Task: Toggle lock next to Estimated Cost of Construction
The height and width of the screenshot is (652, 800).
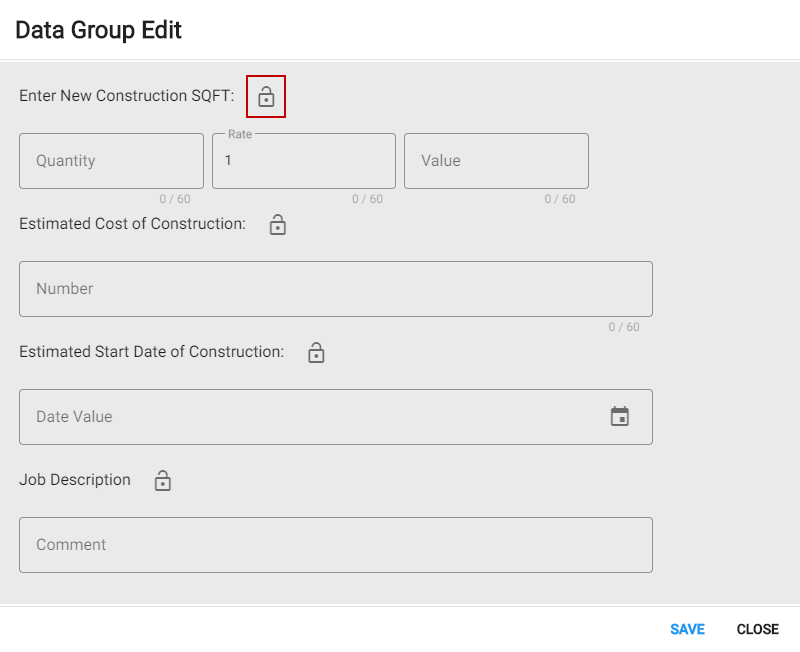Action: click(x=278, y=225)
